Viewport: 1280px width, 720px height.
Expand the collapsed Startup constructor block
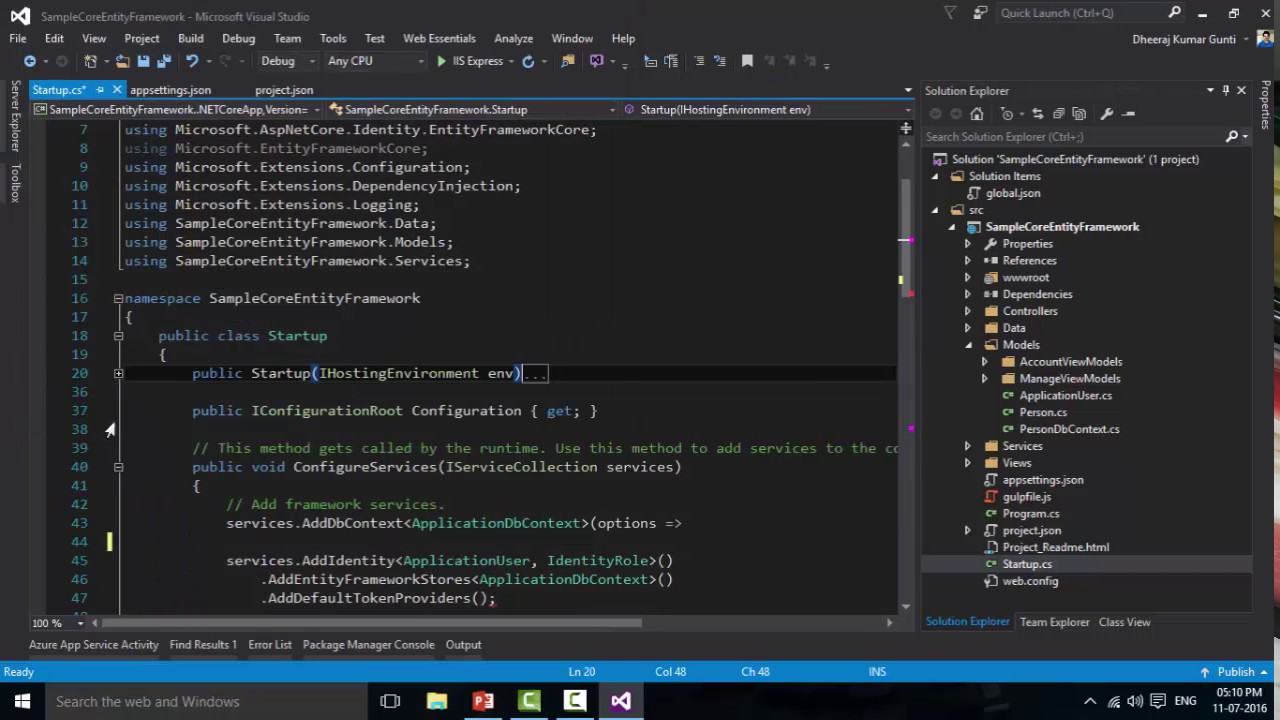(x=118, y=373)
